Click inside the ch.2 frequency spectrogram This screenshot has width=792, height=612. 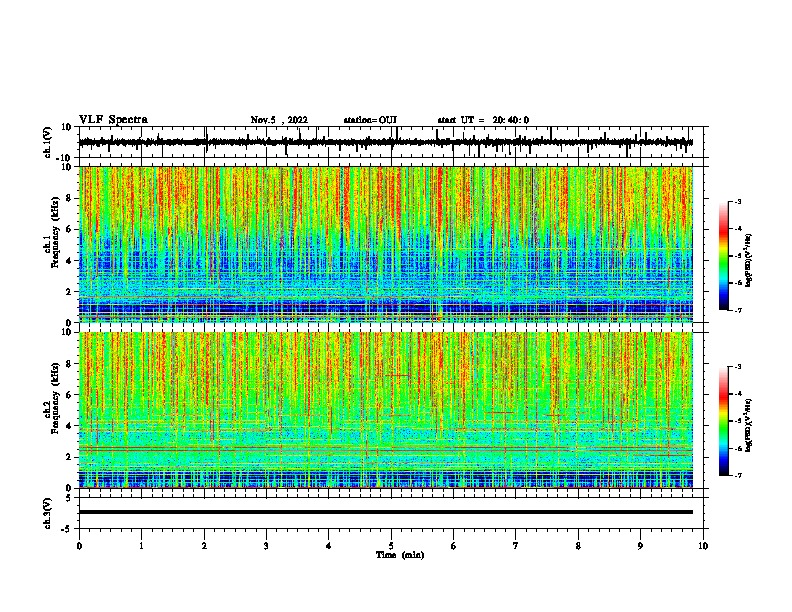pos(386,410)
